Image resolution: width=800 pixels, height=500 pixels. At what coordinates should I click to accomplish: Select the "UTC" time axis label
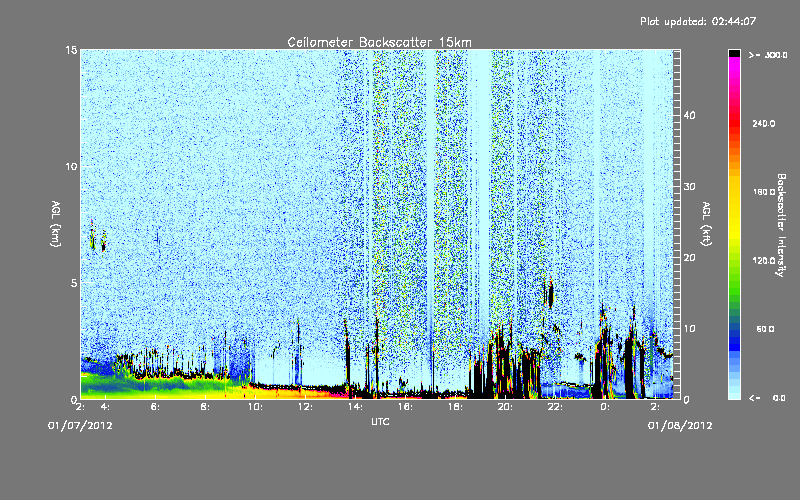pos(380,421)
